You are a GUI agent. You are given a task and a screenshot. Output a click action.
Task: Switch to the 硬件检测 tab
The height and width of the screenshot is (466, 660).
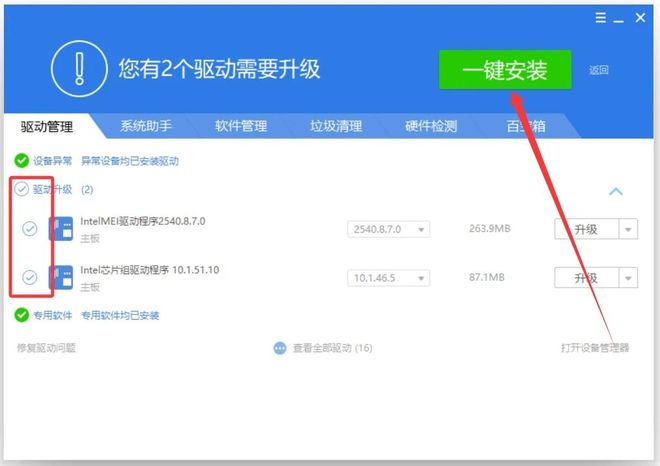pyautogui.click(x=431, y=126)
